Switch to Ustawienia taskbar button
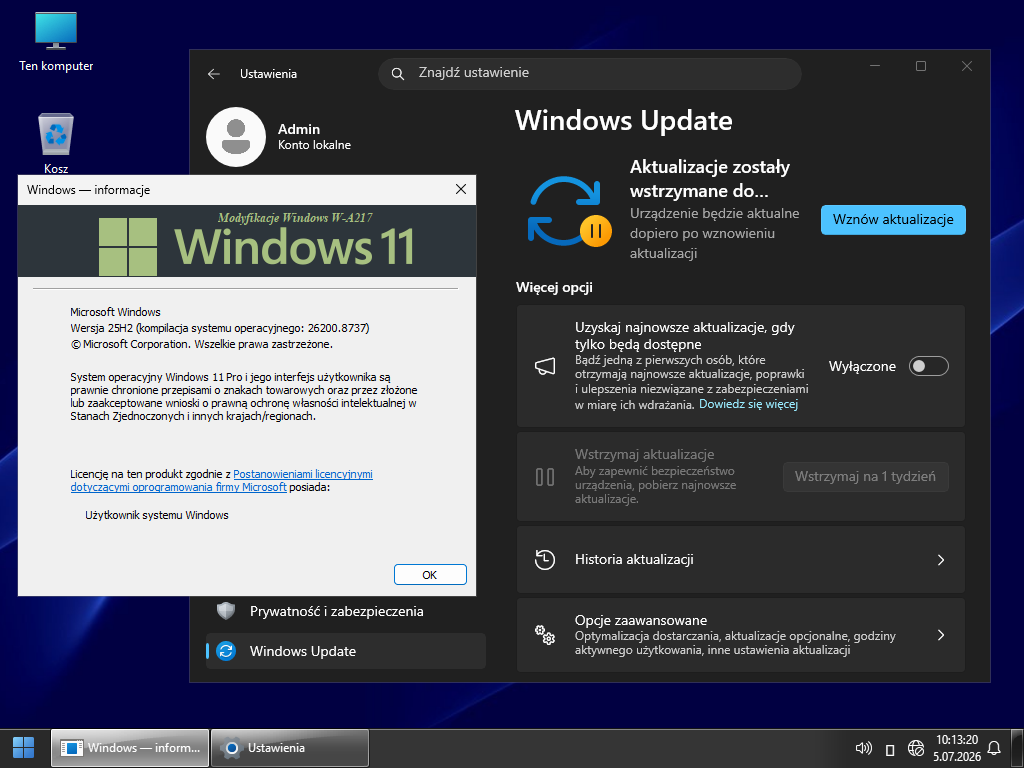Image resolution: width=1024 pixels, height=768 pixels. pos(290,748)
